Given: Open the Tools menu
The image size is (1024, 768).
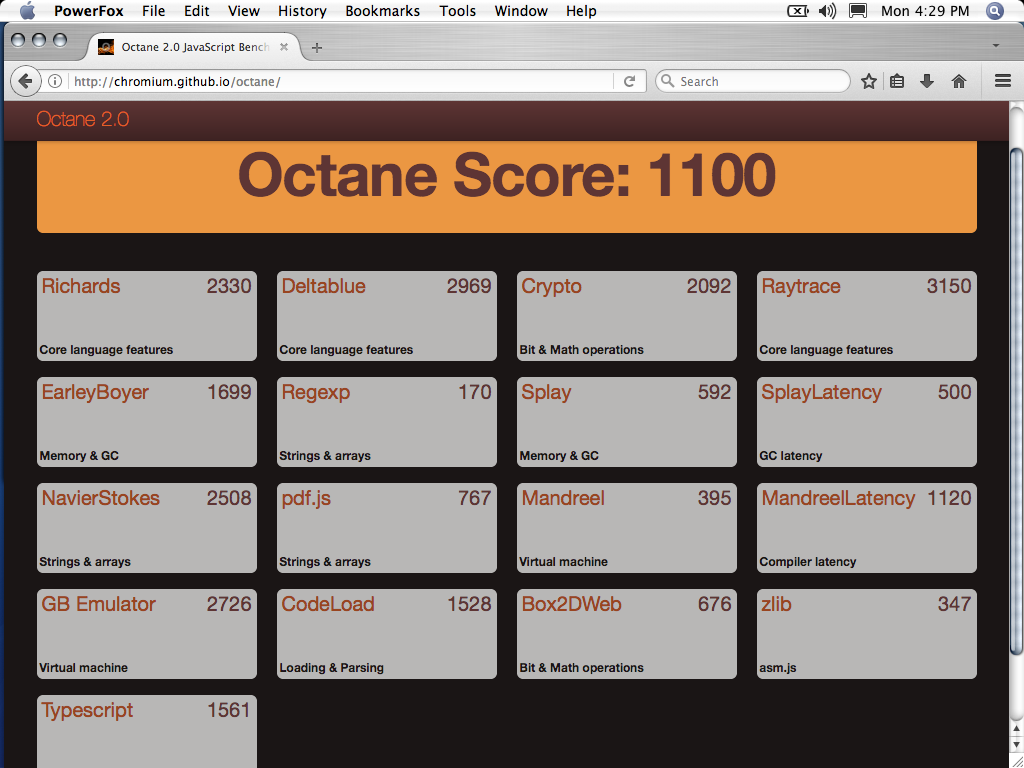Looking at the screenshot, I should pyautogui.click(x=458, y=11).
